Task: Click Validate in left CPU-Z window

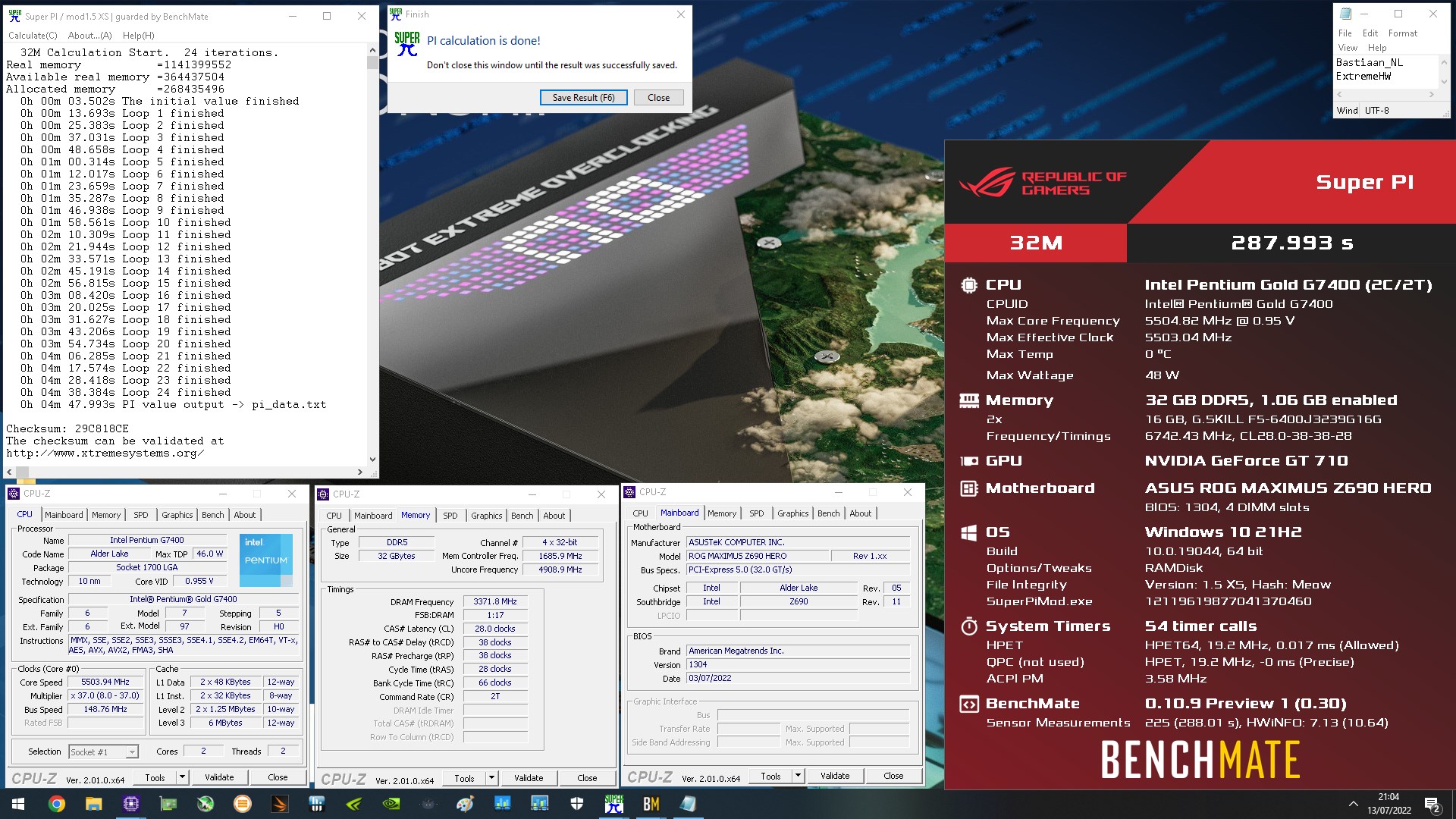Action: pos(219,777)
